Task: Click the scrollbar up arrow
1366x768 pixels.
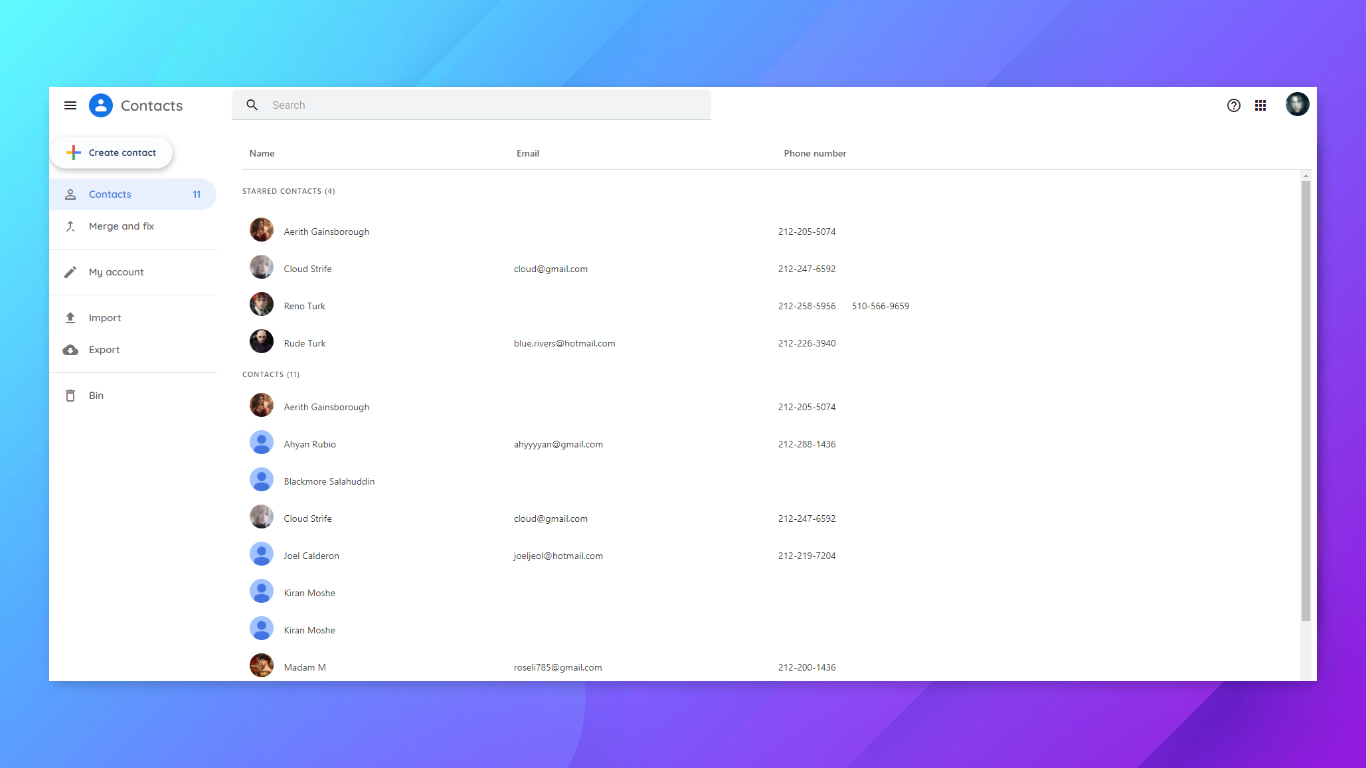Action: pyautogui.click(x=1306, y=176)
